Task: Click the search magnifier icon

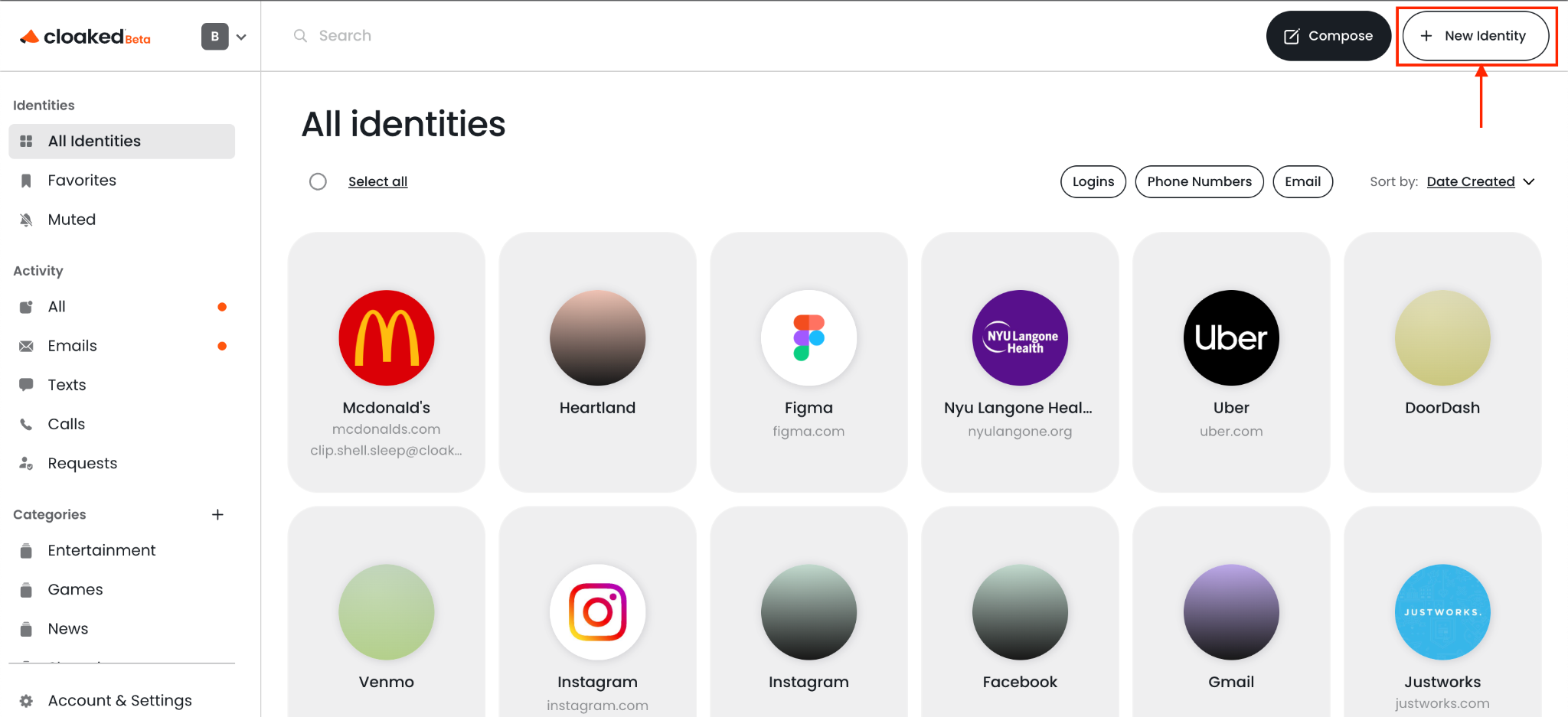Action: pyautogui.click(x=301, y=36)
